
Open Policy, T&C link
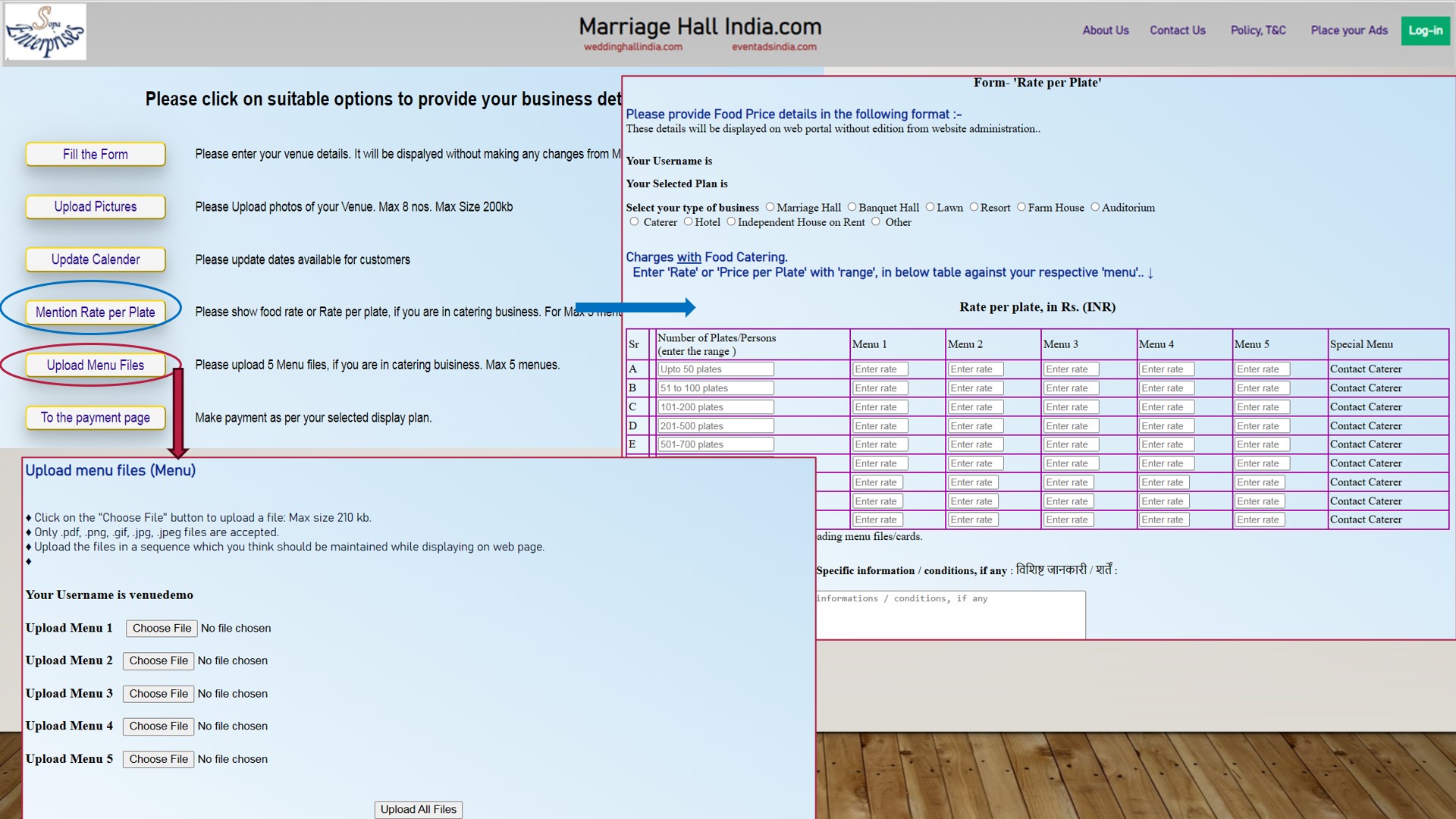pyautogui.click(x=1257, y=30)
